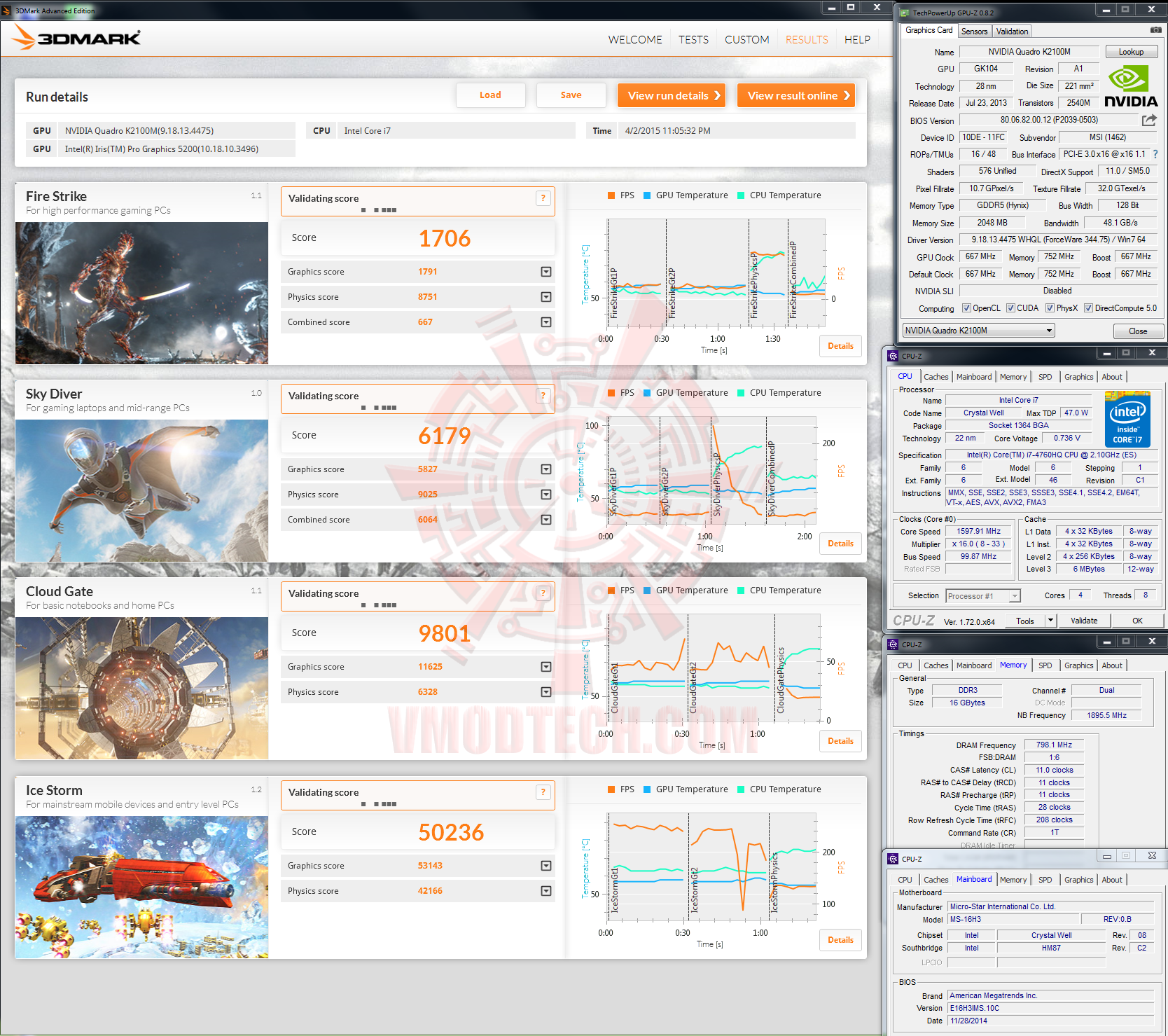Toggle the CUDA checkbox in GPU-Z
1168x1036 pixels.
[1010, 308]
